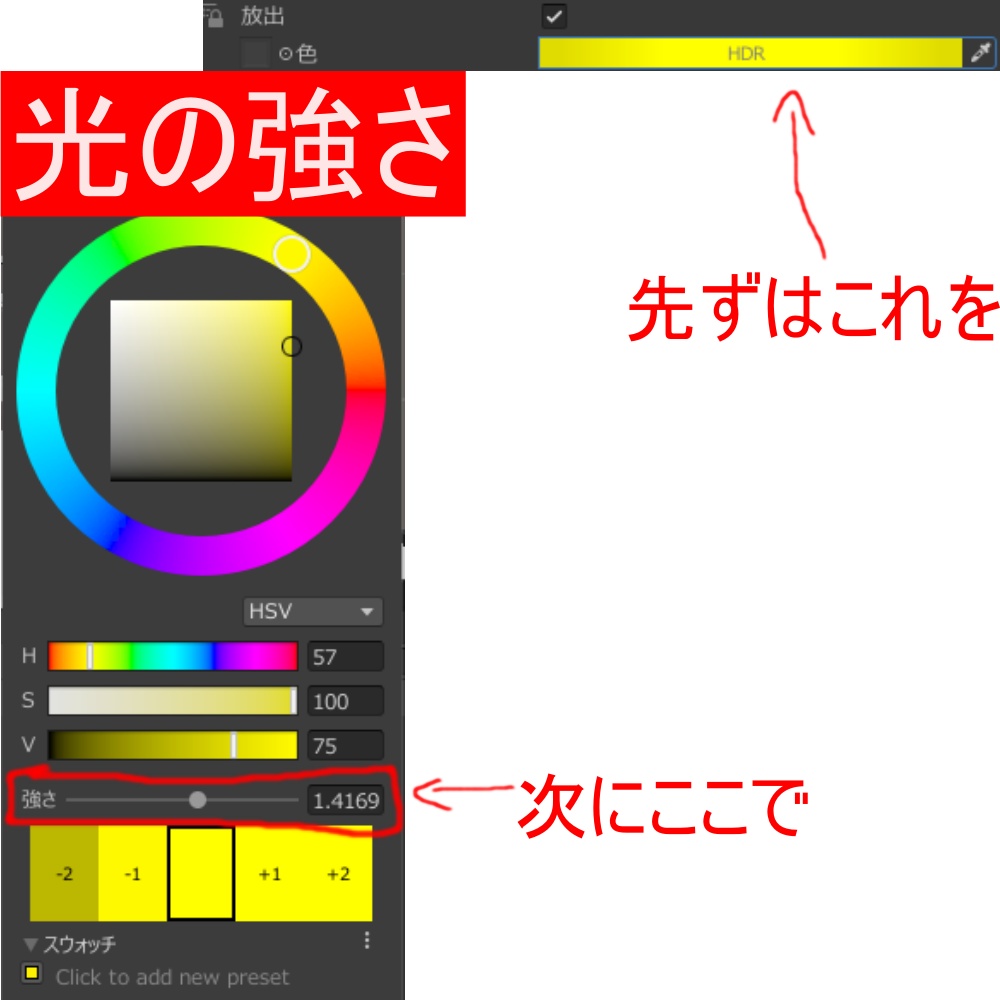1000x1000 pixels.
Task: Open the HSV mode dropdown
Action: pos(312,611)
